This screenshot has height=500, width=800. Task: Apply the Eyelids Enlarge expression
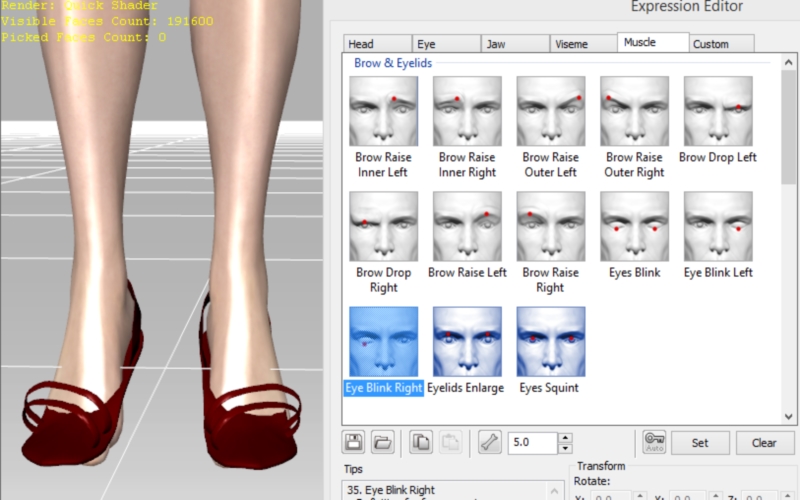tap(467, 342)
